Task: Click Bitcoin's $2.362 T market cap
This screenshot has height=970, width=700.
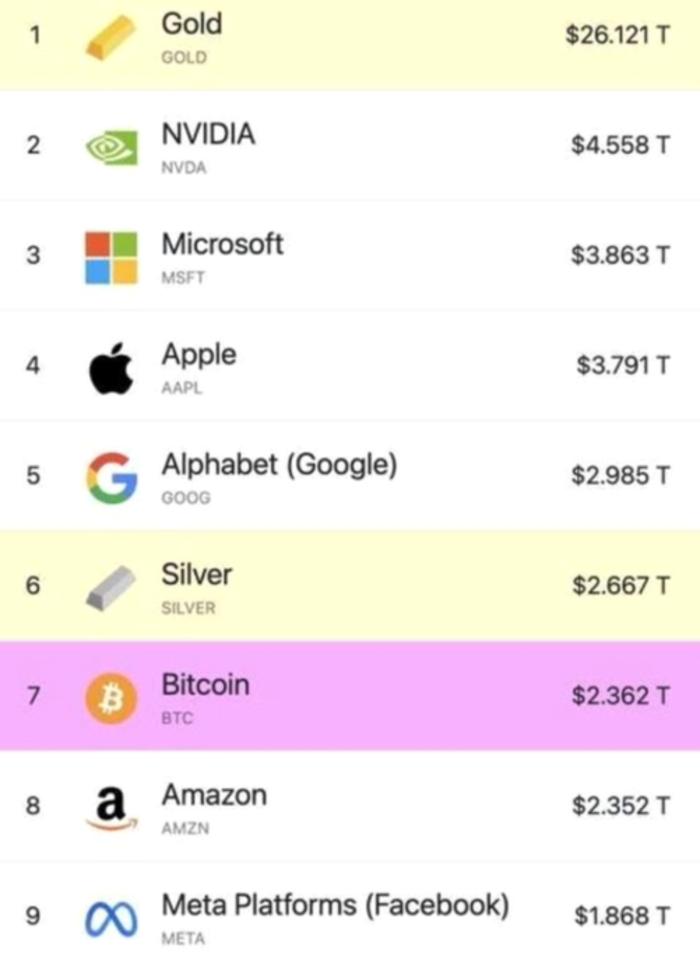Action: pos(620,695)
